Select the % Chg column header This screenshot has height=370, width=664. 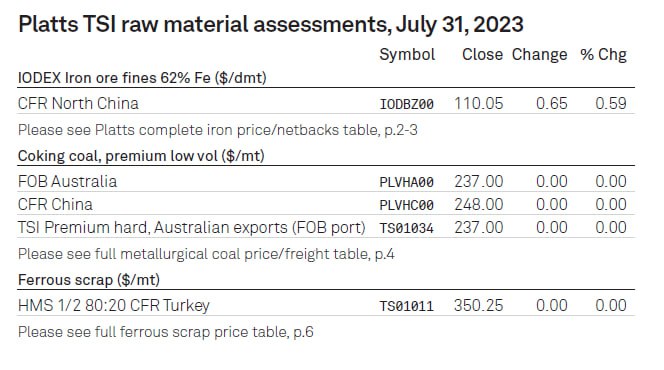click(603, 55)
